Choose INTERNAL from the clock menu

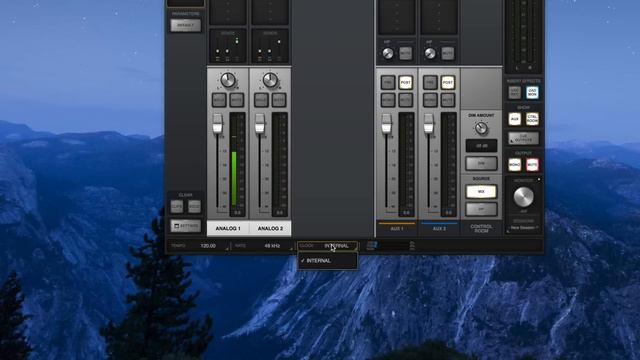click(x=328, y=260)
